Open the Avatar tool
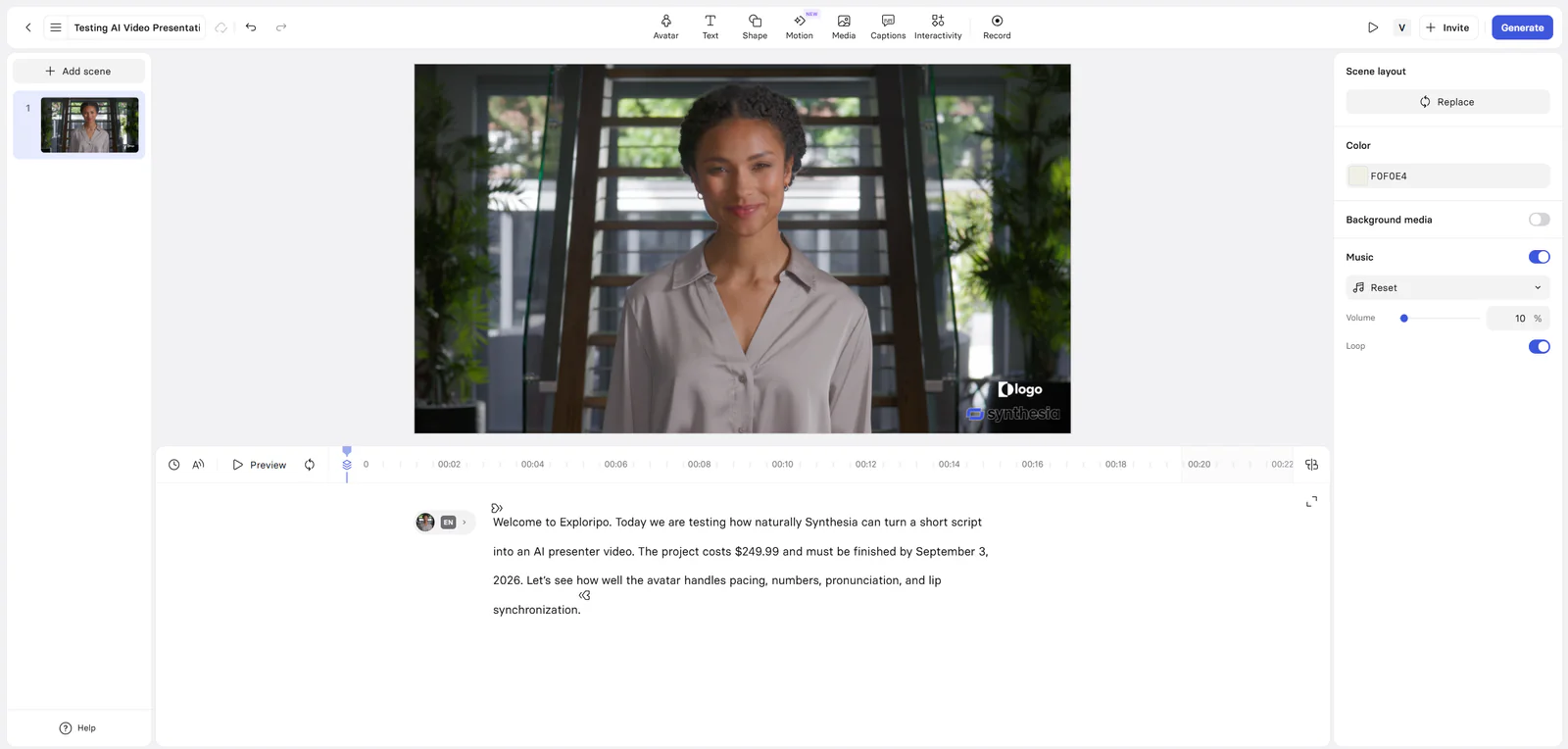Image resolution: width=1568 pixels, height=749 pixels. 665,27
